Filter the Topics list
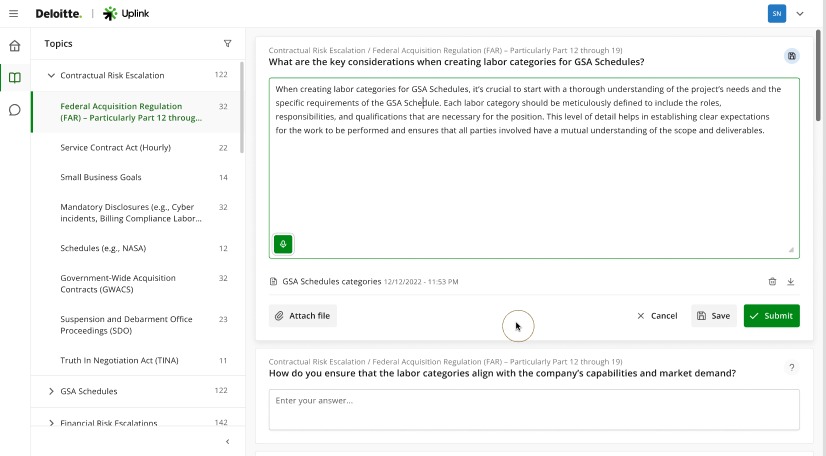The image size is (826, 456). point(228,44)
